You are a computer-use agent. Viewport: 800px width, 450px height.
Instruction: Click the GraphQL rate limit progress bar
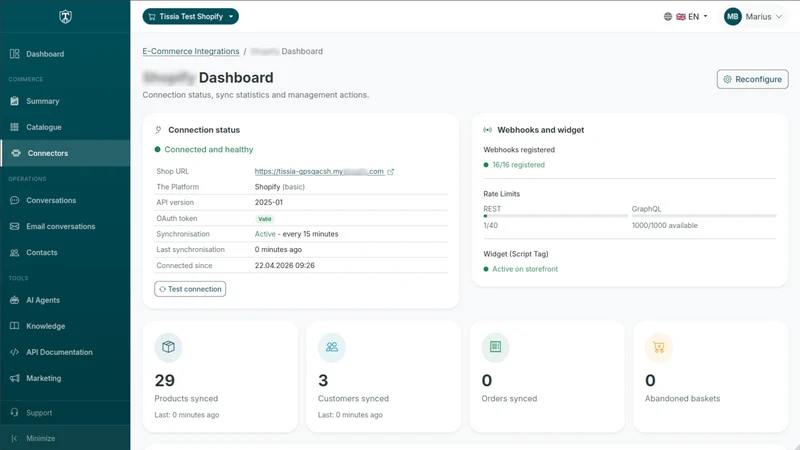(704, 216)
